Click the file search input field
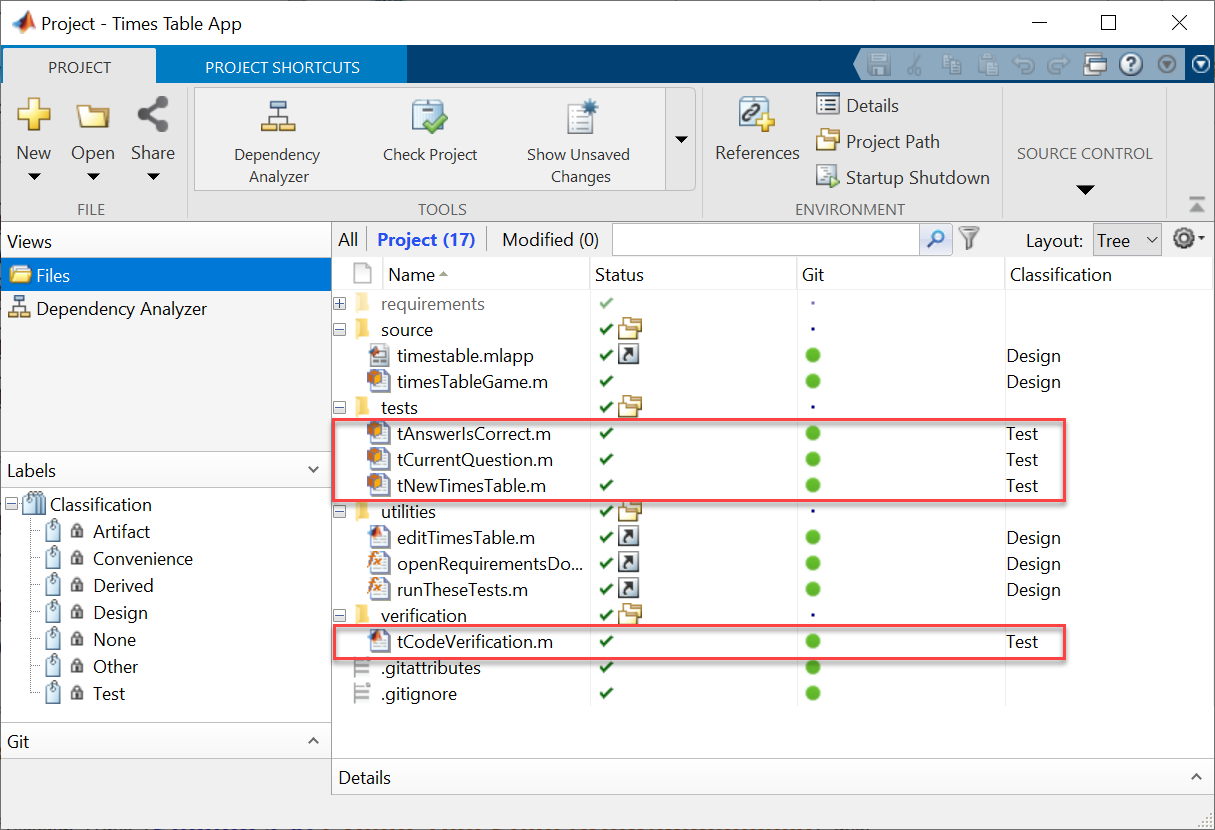The width and height of the screenshot is (1215, 830). click(x=765, y=240)
